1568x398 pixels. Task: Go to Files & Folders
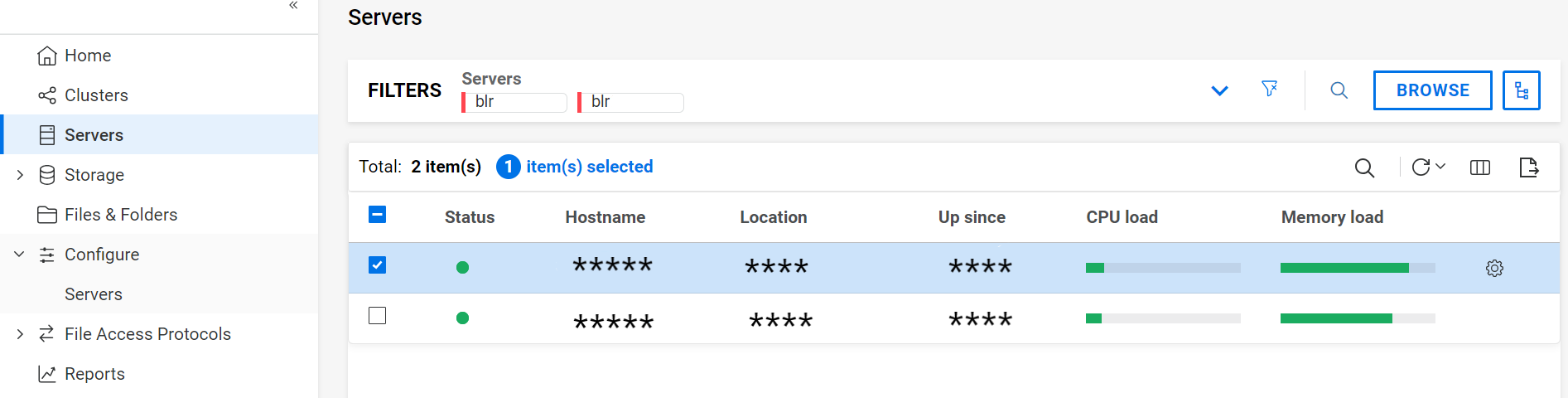(121, 215)
